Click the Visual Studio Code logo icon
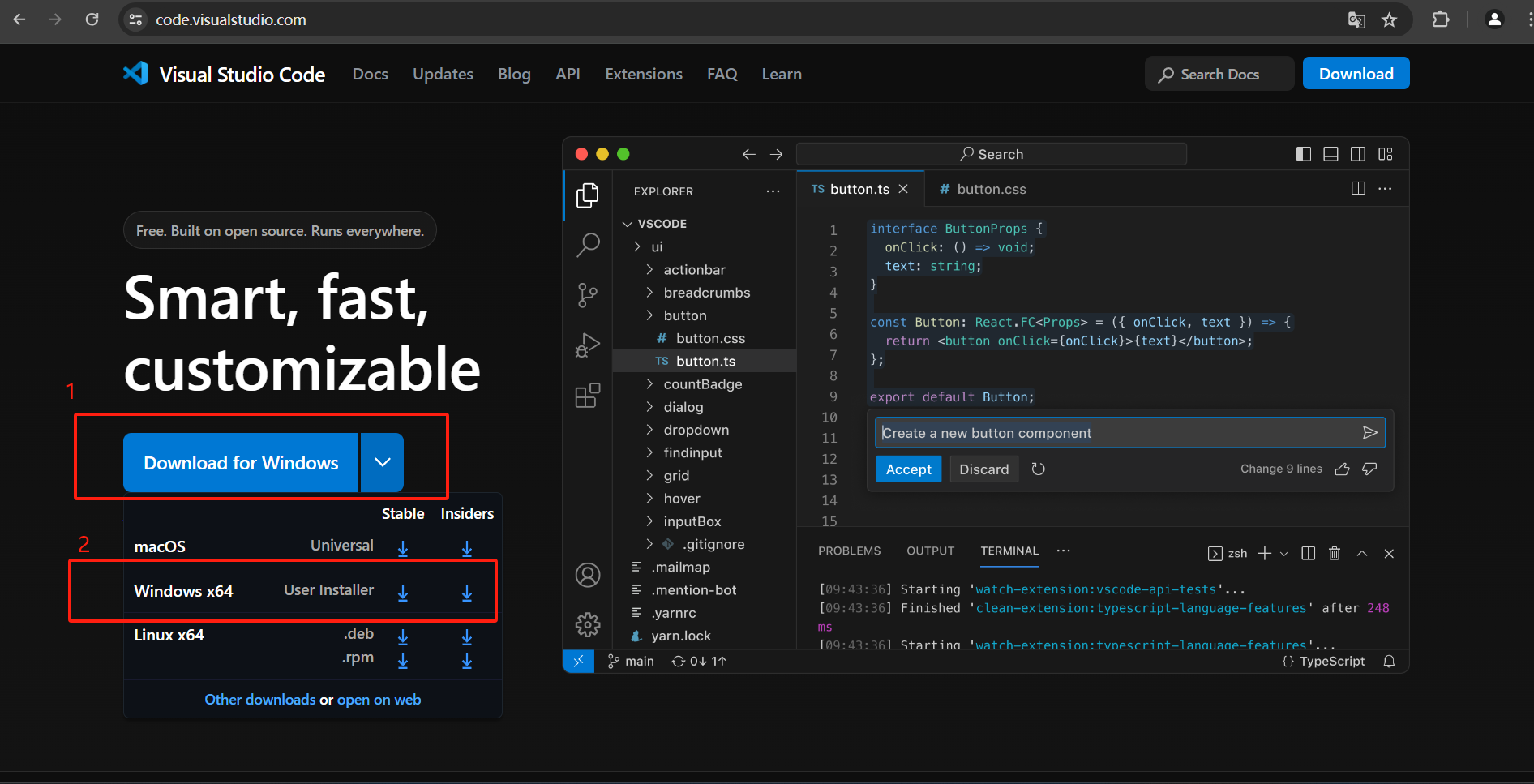 (x=135, y=74)
